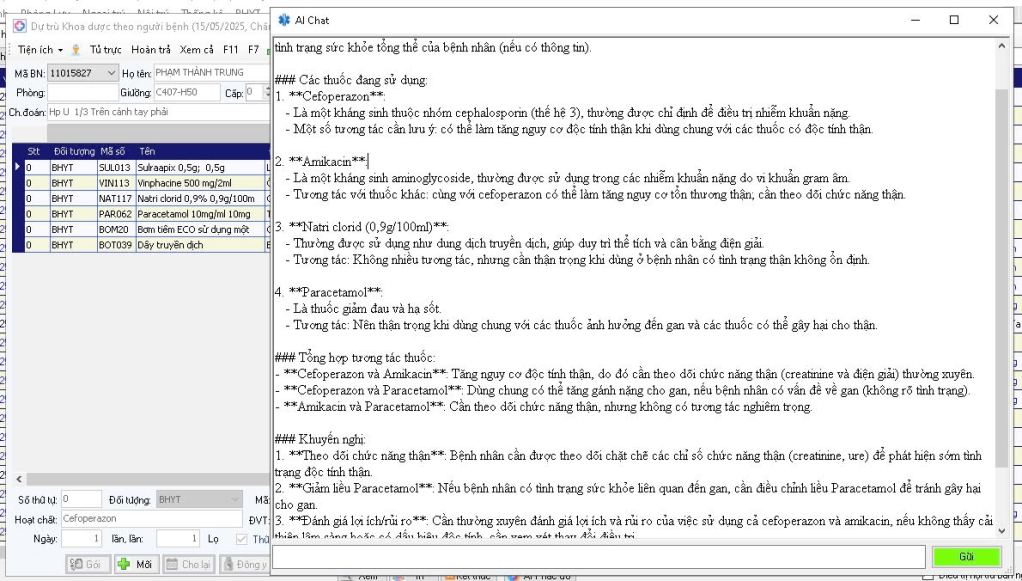Click the Giường field C407-H50

pyautogui.click(x=186, y=93)
